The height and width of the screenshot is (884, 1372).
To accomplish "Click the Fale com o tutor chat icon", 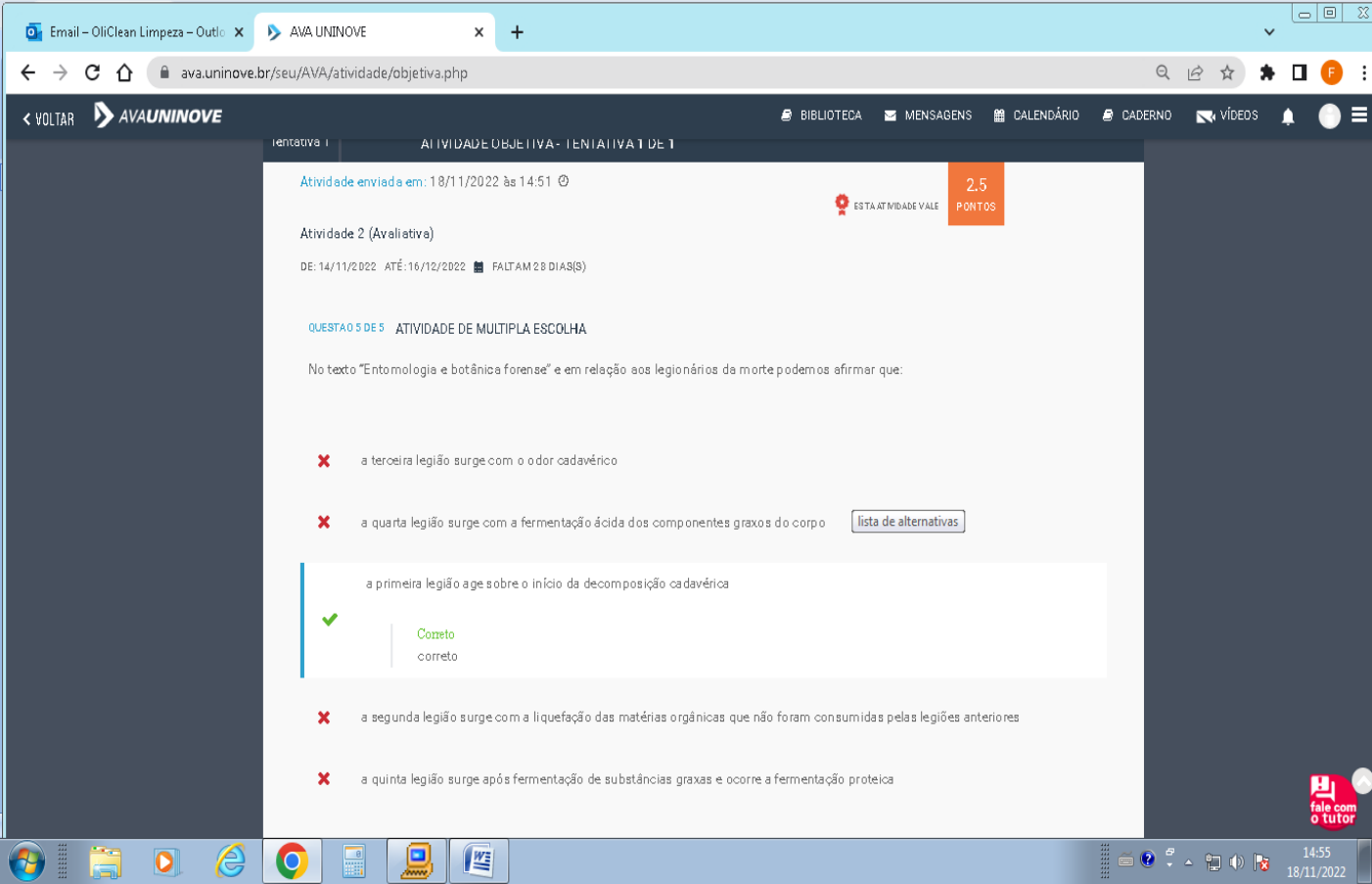I will point(1332,802).
